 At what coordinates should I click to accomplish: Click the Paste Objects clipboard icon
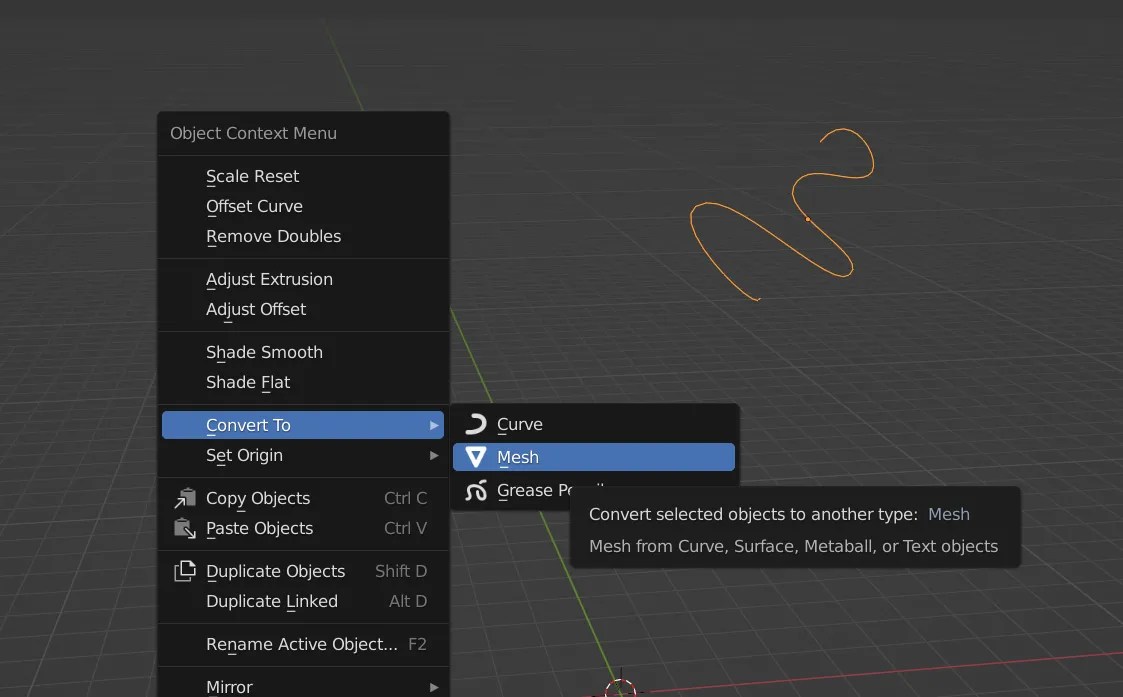point(185,528)
